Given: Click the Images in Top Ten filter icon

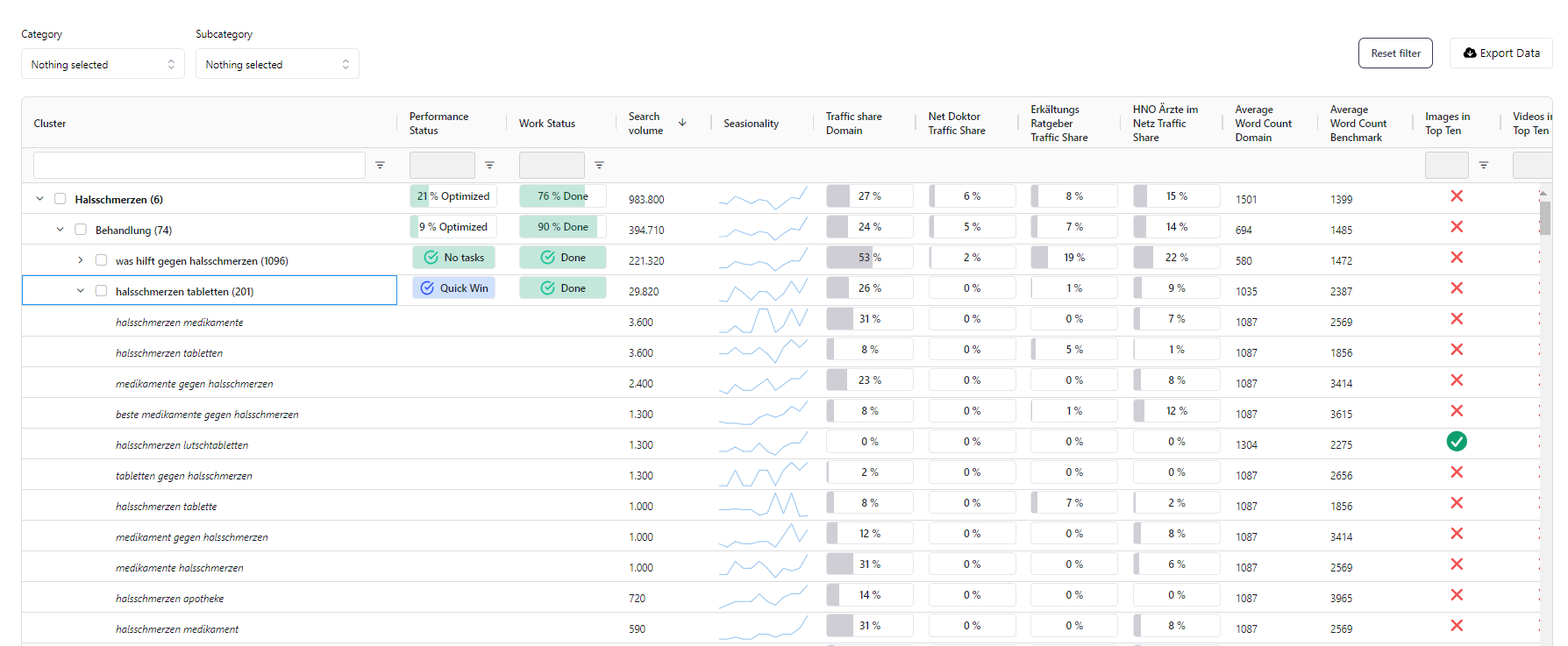Looking at the screenshot, I should click(x=1483, y=165).
